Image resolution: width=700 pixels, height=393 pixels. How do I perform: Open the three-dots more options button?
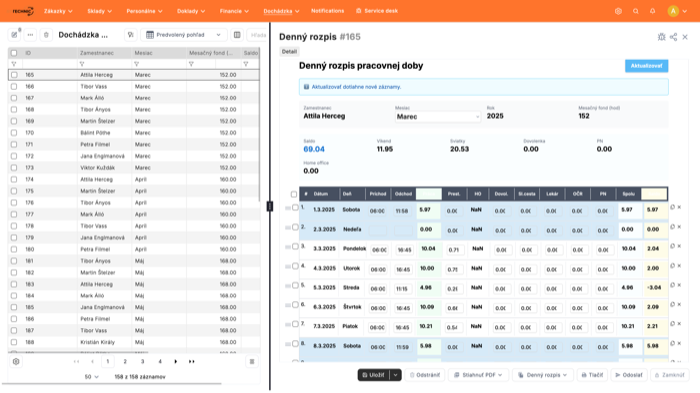pos(30,35)
